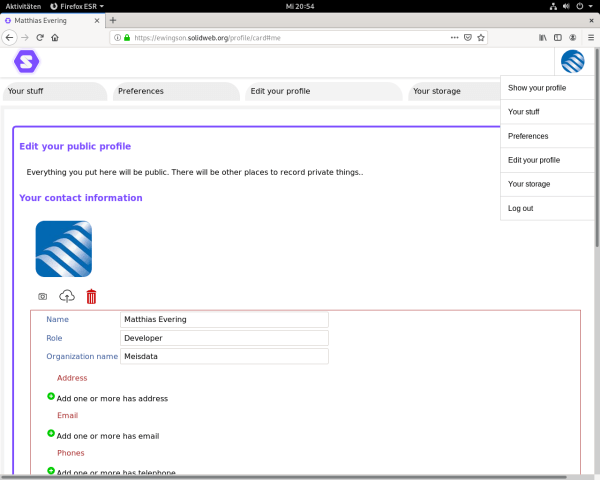Select Your stuff in dropdown menu
Screen dimensions: 600x480
coord(547,112)
